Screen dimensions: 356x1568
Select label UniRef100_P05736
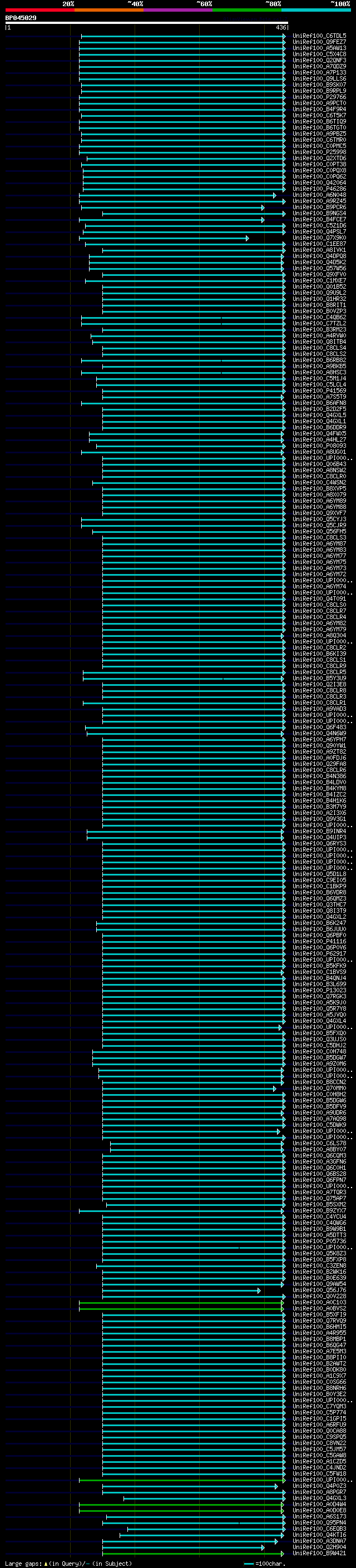[319, 1241]
